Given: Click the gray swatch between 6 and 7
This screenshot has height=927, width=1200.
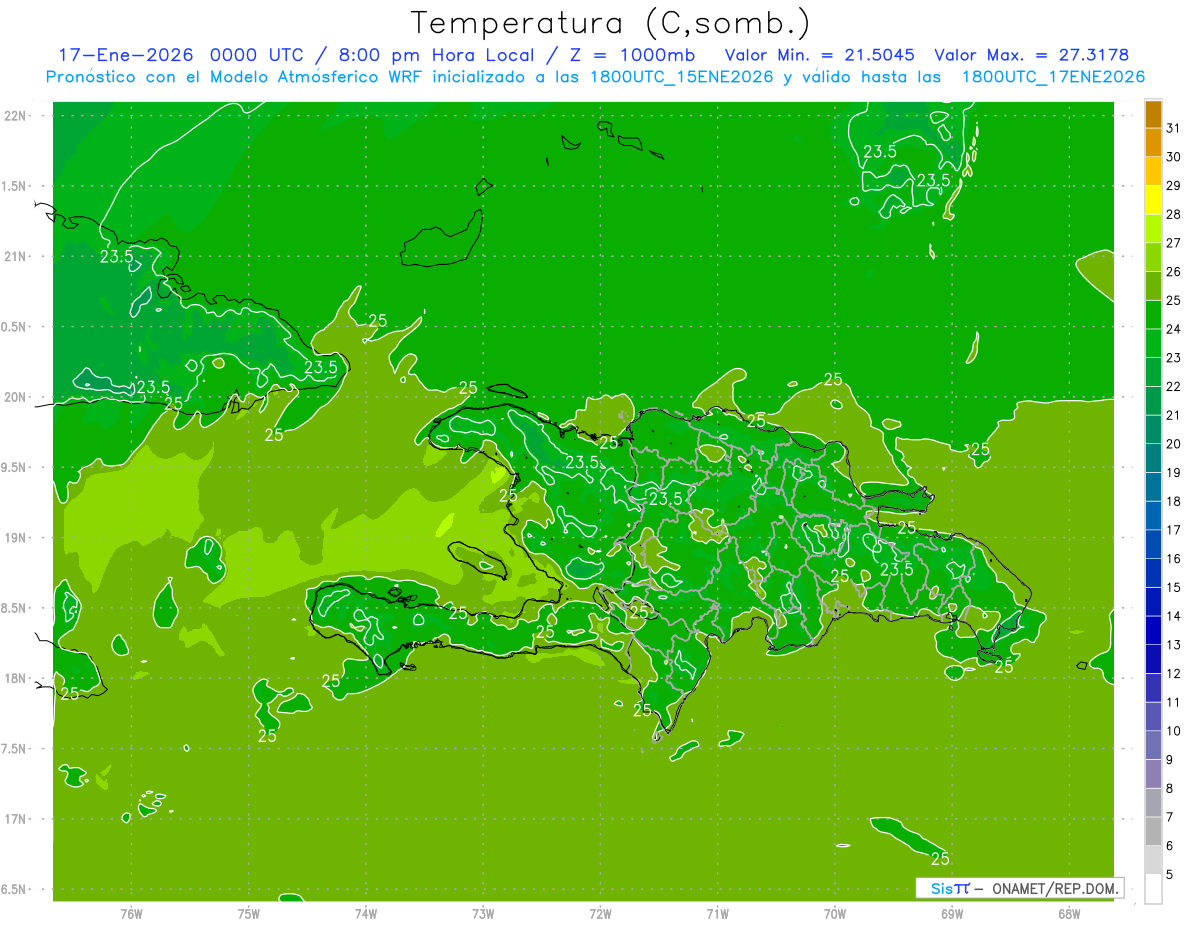Looking at the screenshot, I should 1153,831.
